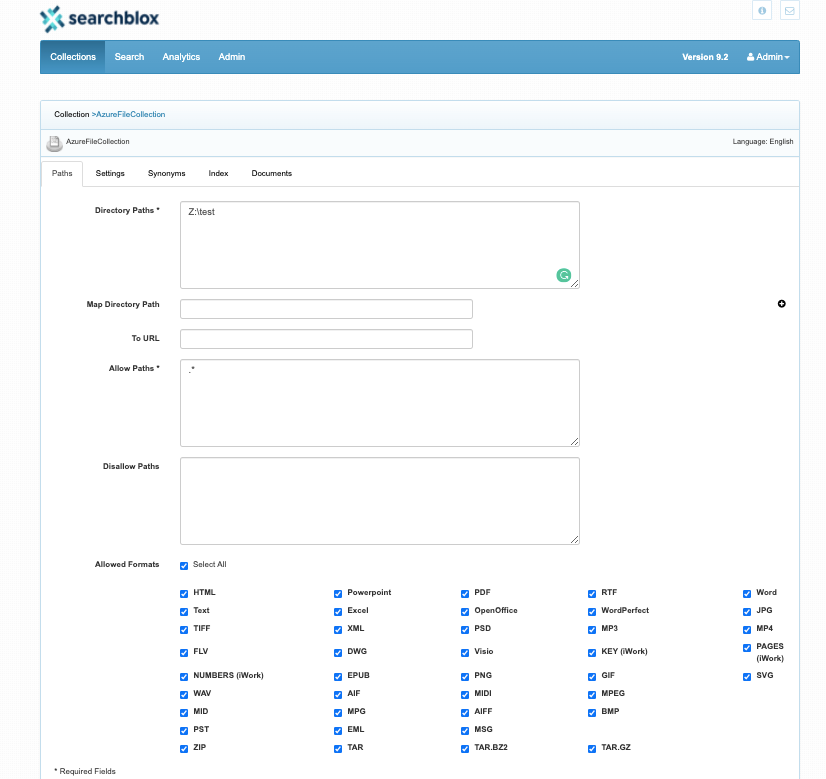The height and width of the screenshot is (779, 826).
Task: Click the info icon at top right
Action: point(762,11)
